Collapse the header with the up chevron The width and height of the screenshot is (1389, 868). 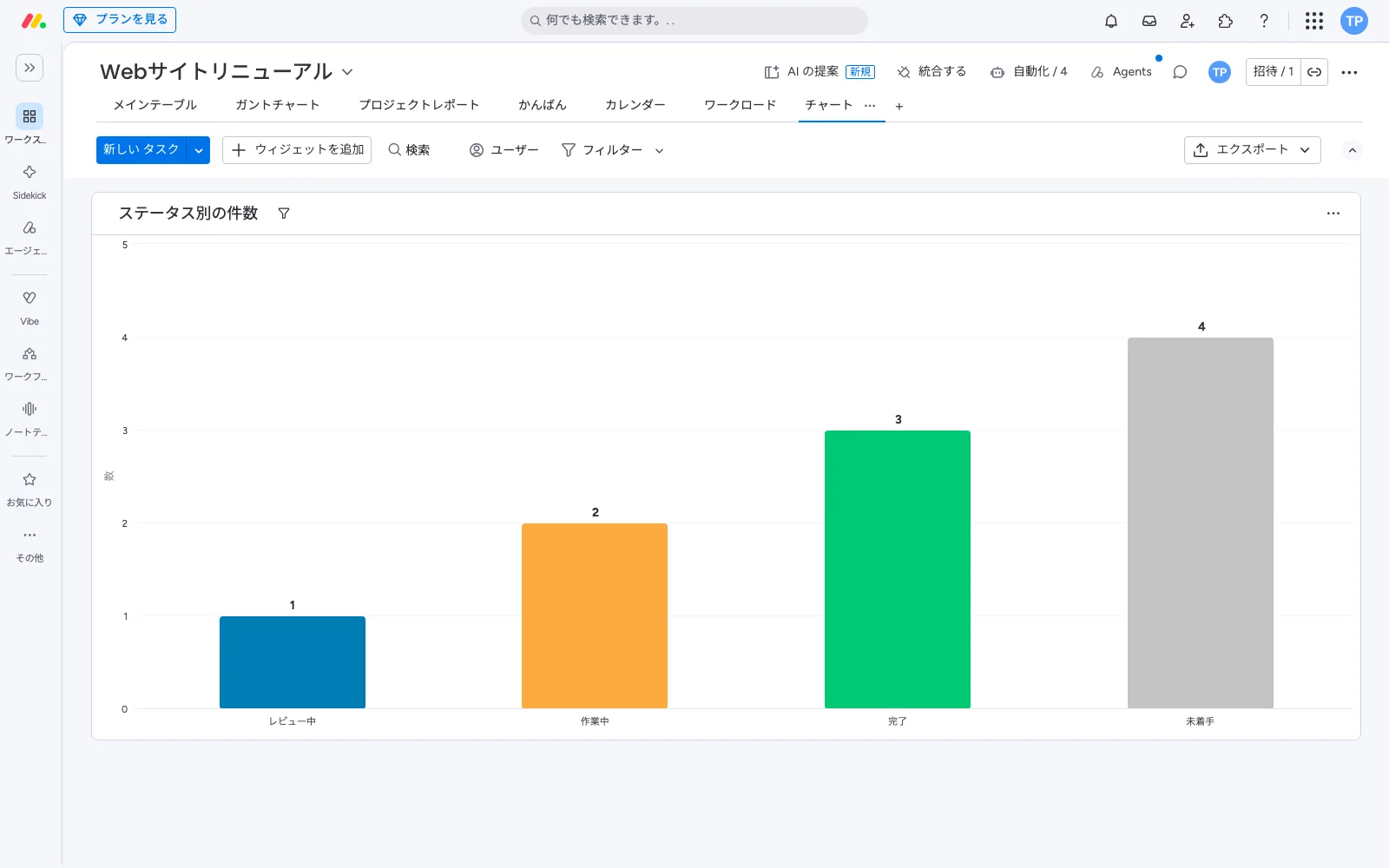[x=1353, y=150]
